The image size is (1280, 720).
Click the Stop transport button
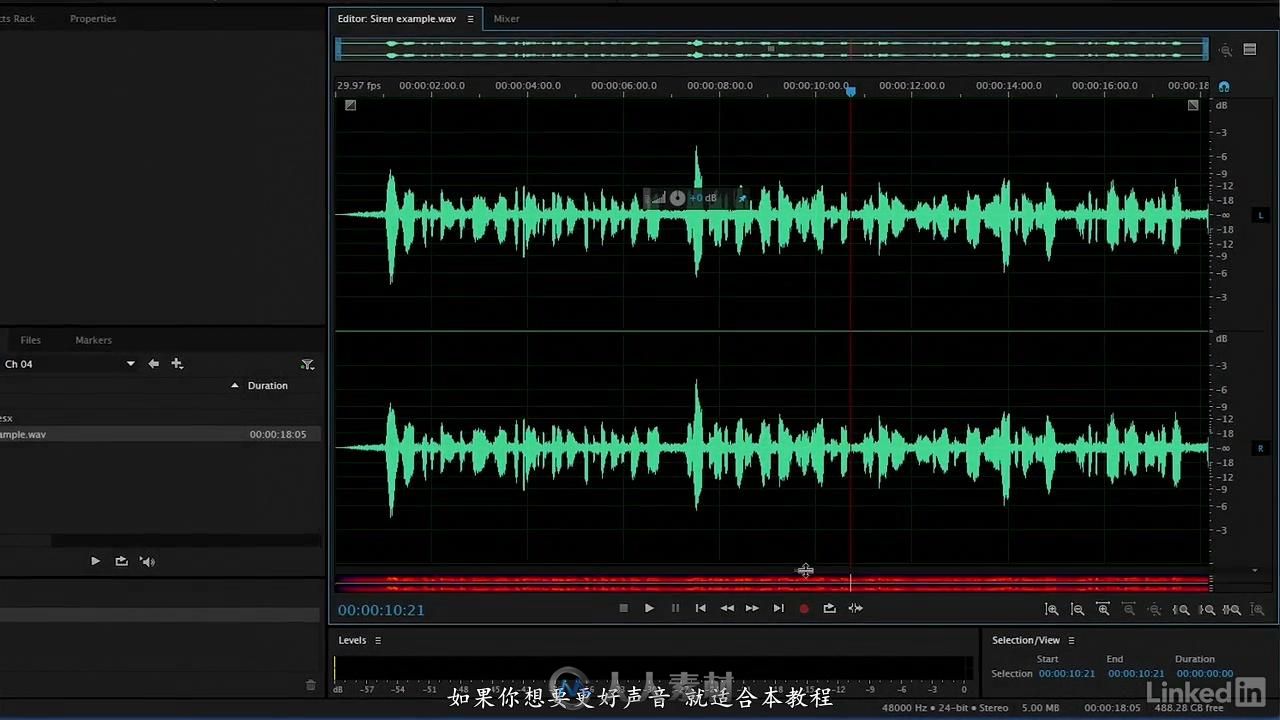coord(623,608)
